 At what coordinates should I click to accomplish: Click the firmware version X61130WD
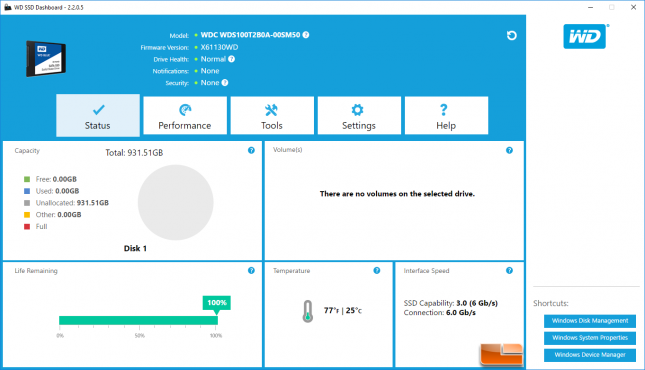point(219,47)
